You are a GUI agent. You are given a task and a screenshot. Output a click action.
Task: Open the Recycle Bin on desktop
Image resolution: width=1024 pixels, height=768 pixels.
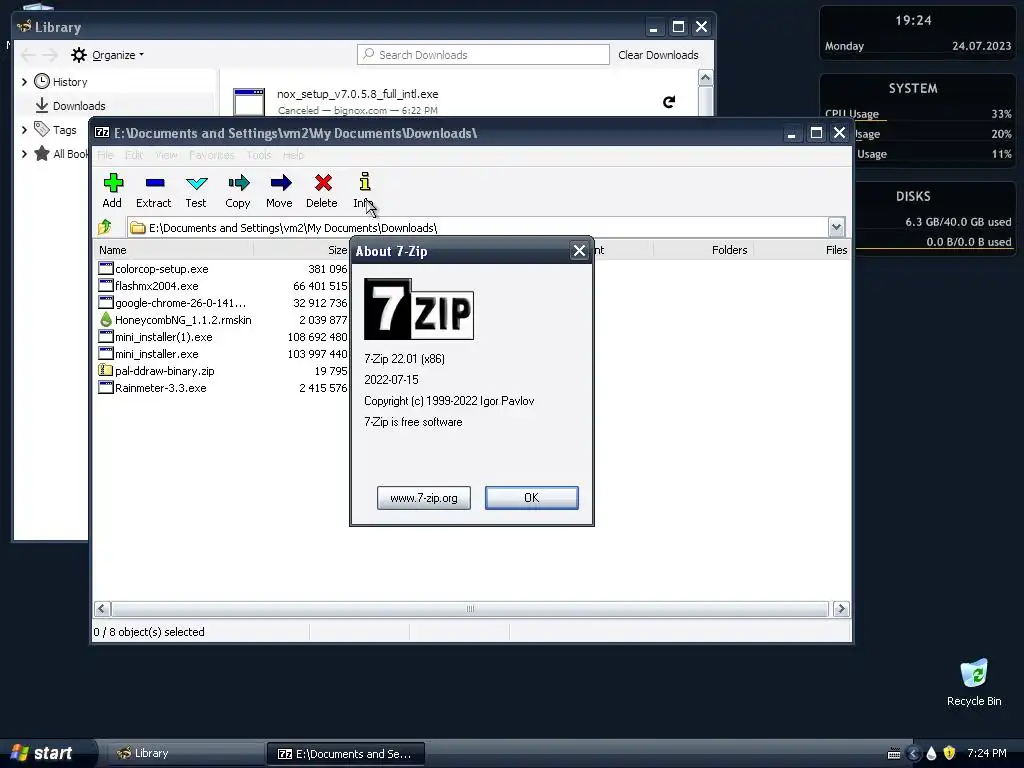point(974,682)
